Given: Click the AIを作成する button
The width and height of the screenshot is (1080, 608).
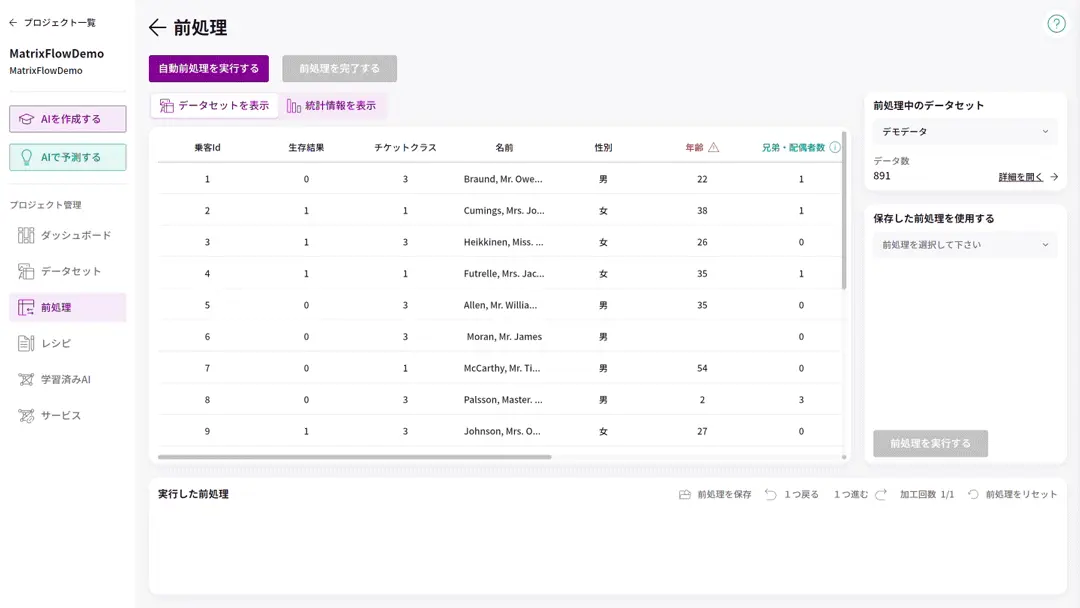Looking at the screenshot, I should click(x=68, y=119).
